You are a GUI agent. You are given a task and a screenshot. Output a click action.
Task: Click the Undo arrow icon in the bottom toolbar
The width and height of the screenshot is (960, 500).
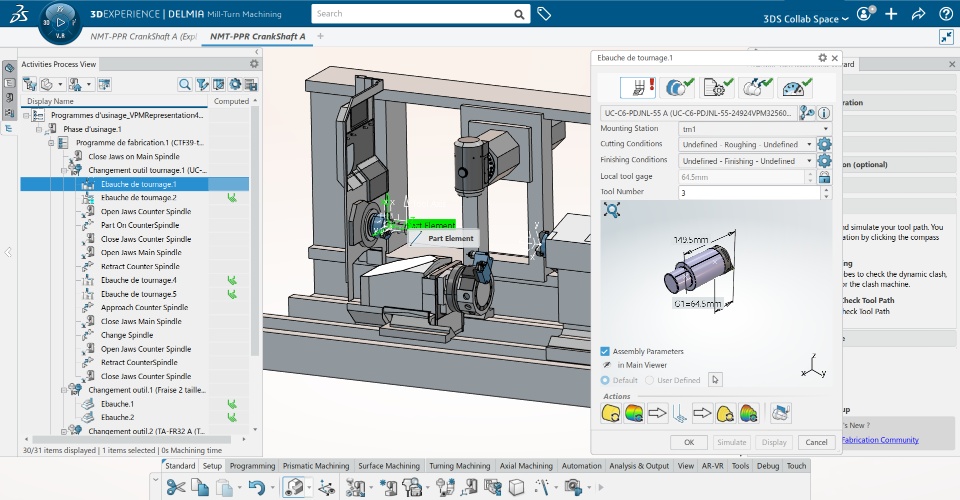(257, 487)
